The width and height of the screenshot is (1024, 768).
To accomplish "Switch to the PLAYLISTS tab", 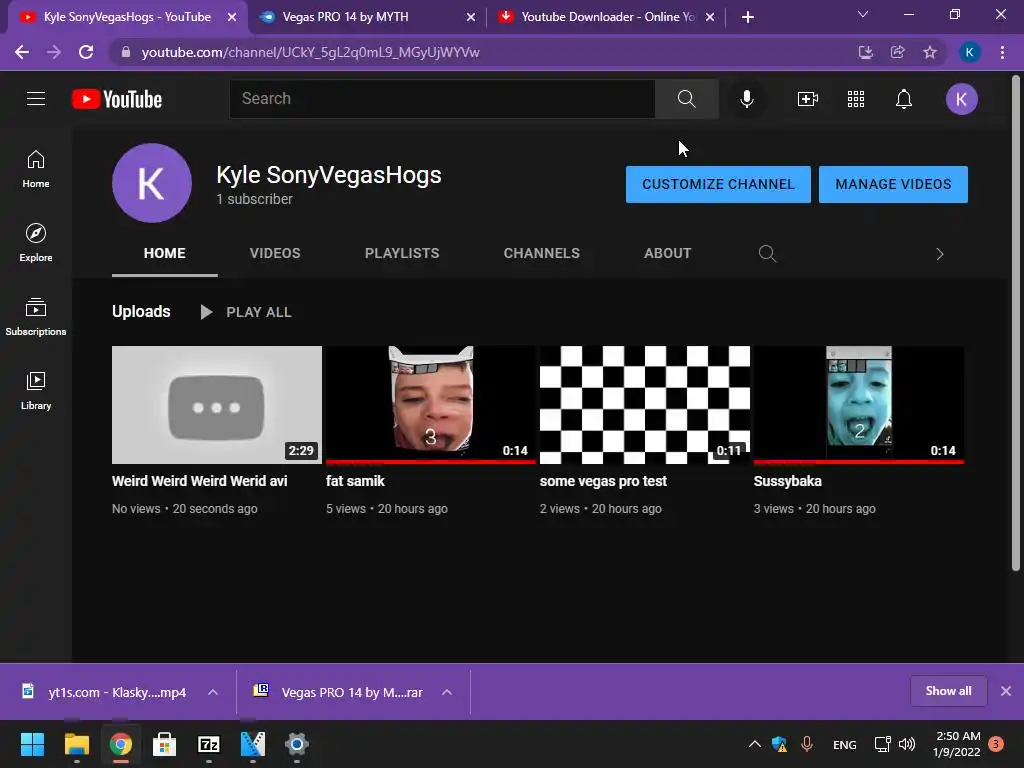I will (402, 253).
